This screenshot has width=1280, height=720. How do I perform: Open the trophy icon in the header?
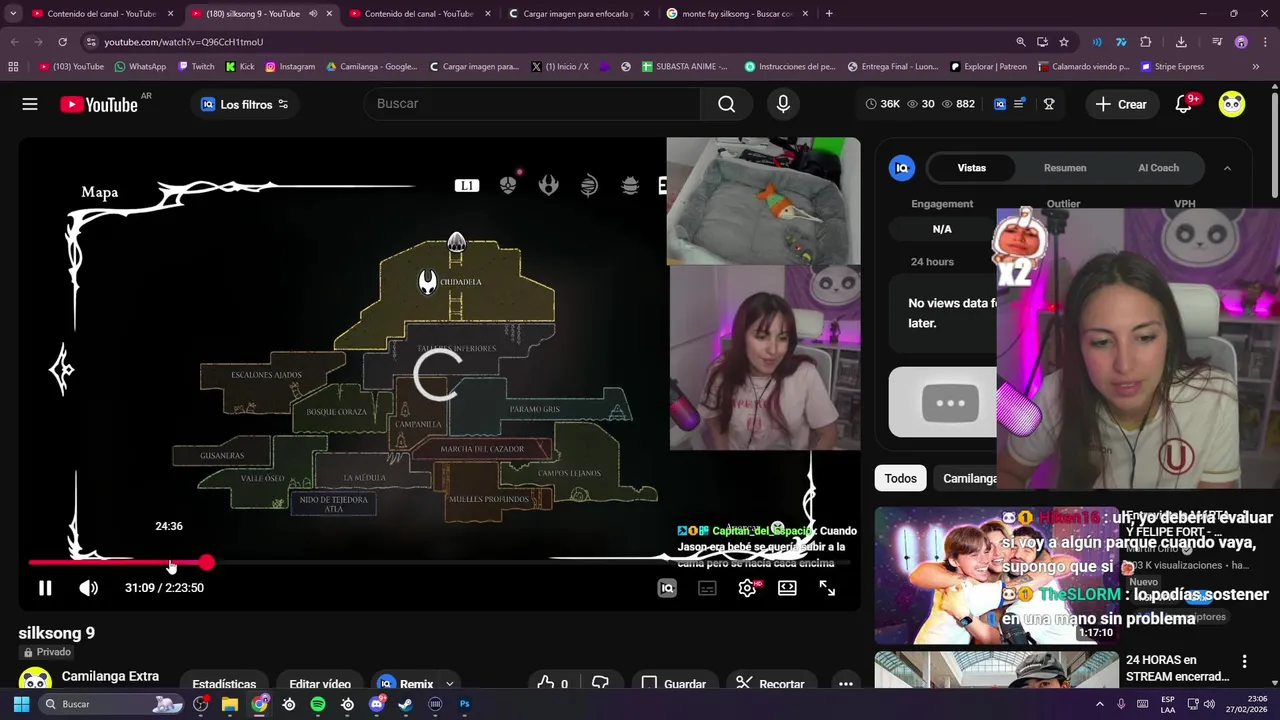[1049, 104]
